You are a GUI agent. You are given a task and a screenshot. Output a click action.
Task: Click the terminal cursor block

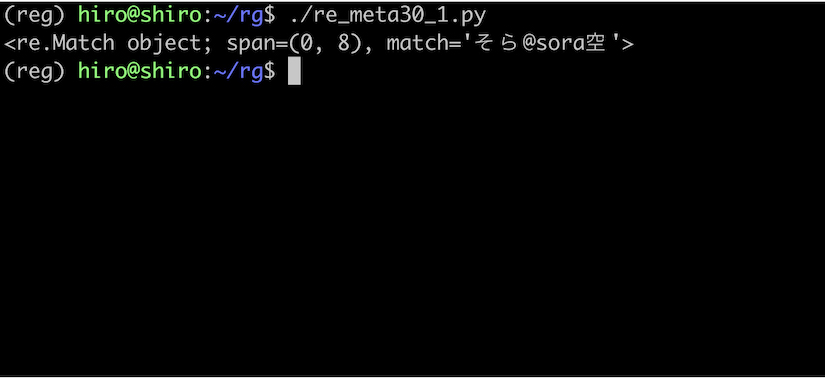pos(295,71)
